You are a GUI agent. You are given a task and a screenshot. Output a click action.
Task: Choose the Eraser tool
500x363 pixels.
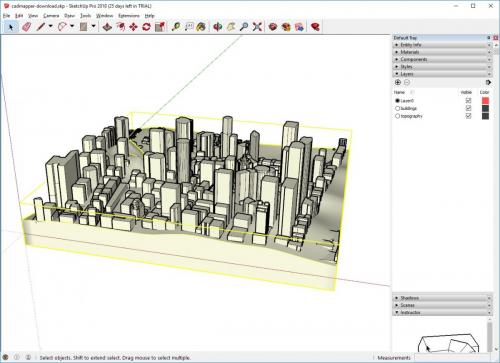pos(27,27)
